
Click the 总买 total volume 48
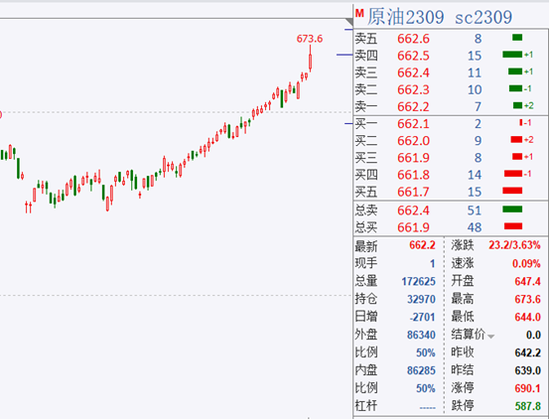[x=474, y=227]
